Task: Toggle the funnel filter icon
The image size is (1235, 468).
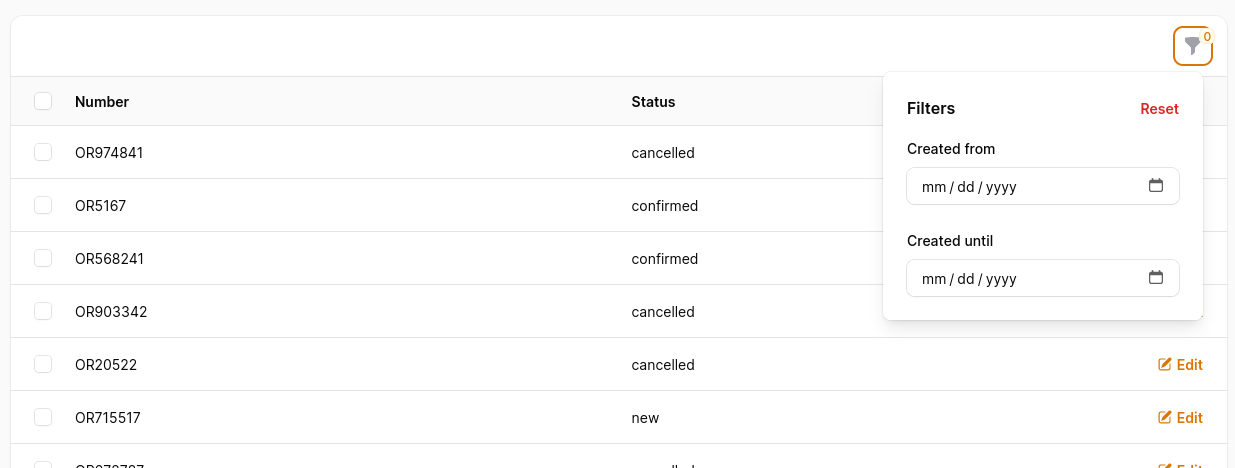Action: tap(1192, 46)
